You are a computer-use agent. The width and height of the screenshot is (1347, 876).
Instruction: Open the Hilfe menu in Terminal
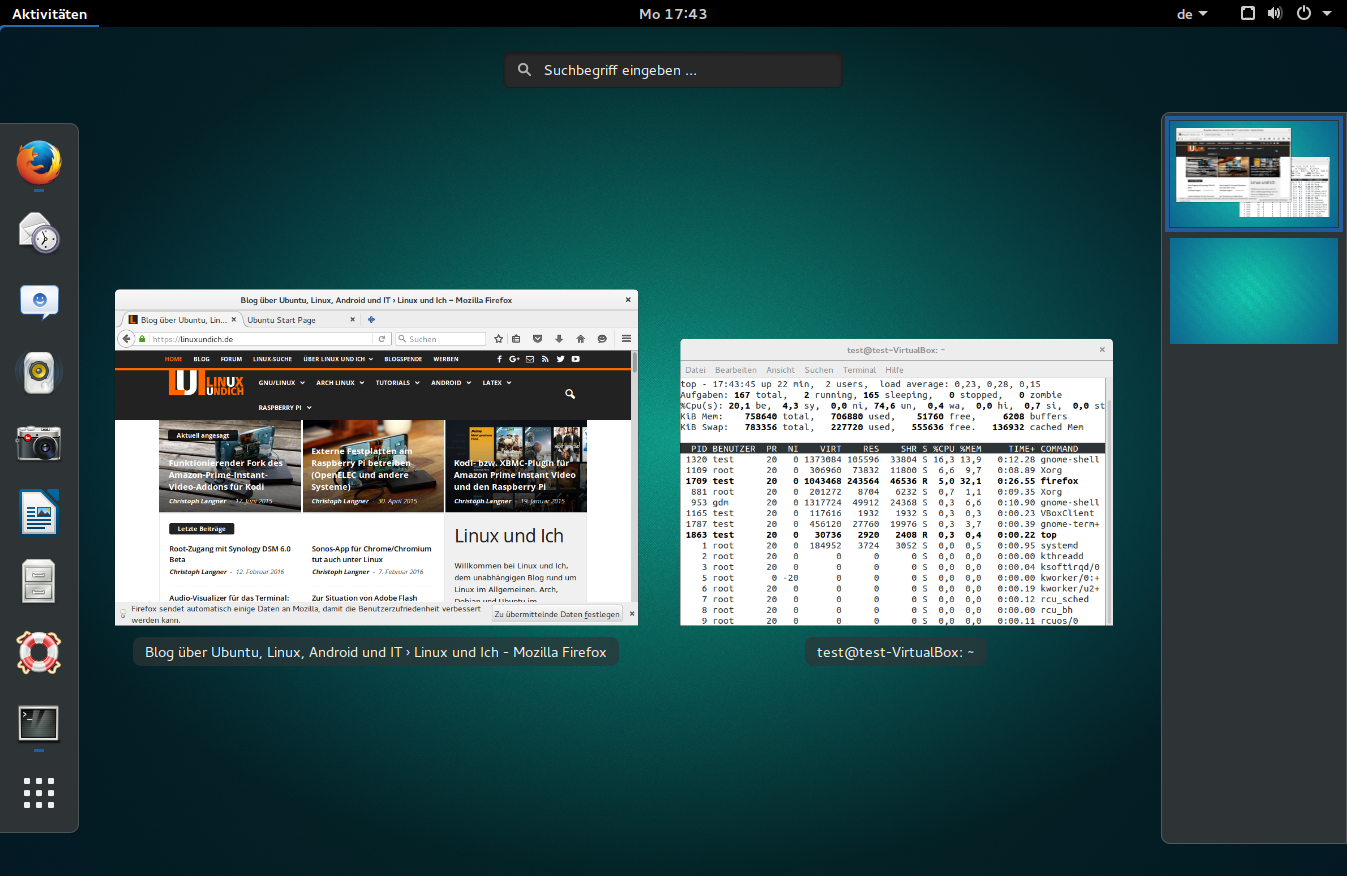pos(894,370)
